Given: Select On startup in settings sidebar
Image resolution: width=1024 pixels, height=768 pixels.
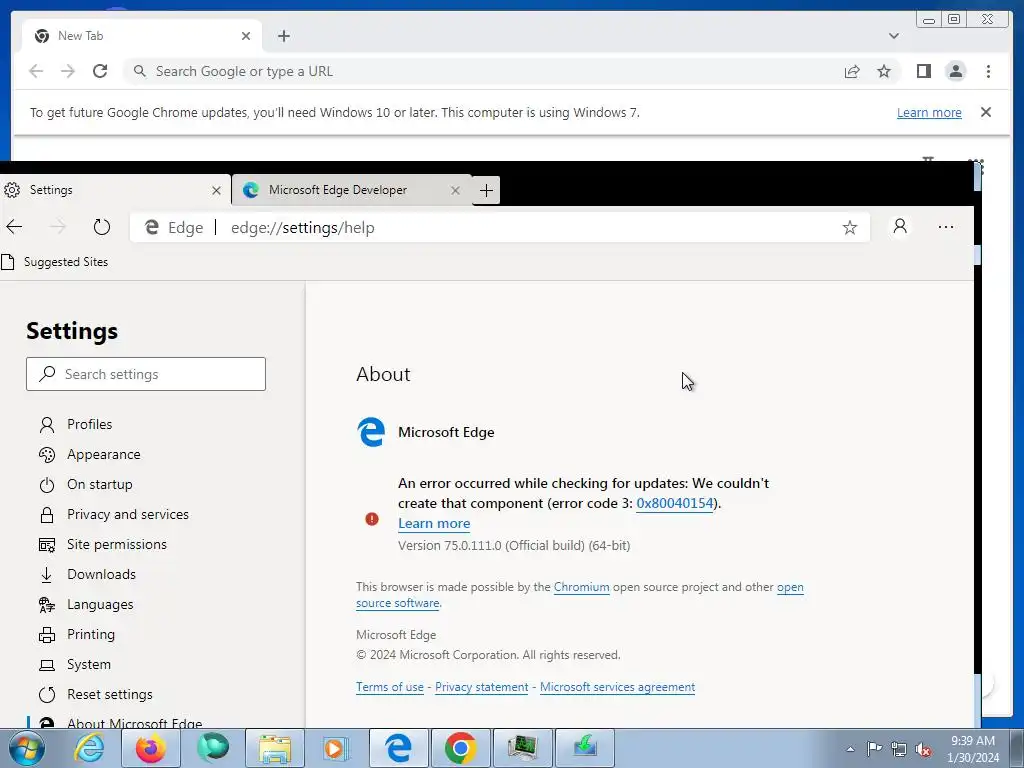Looking at the screenshot, I should tap(99, 485).
